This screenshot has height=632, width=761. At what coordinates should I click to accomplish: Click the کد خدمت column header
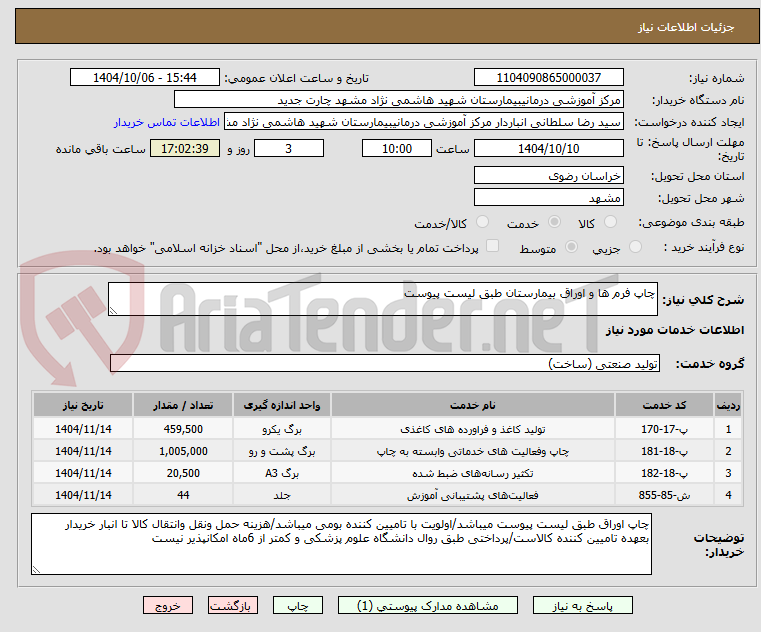pos(664,405)
